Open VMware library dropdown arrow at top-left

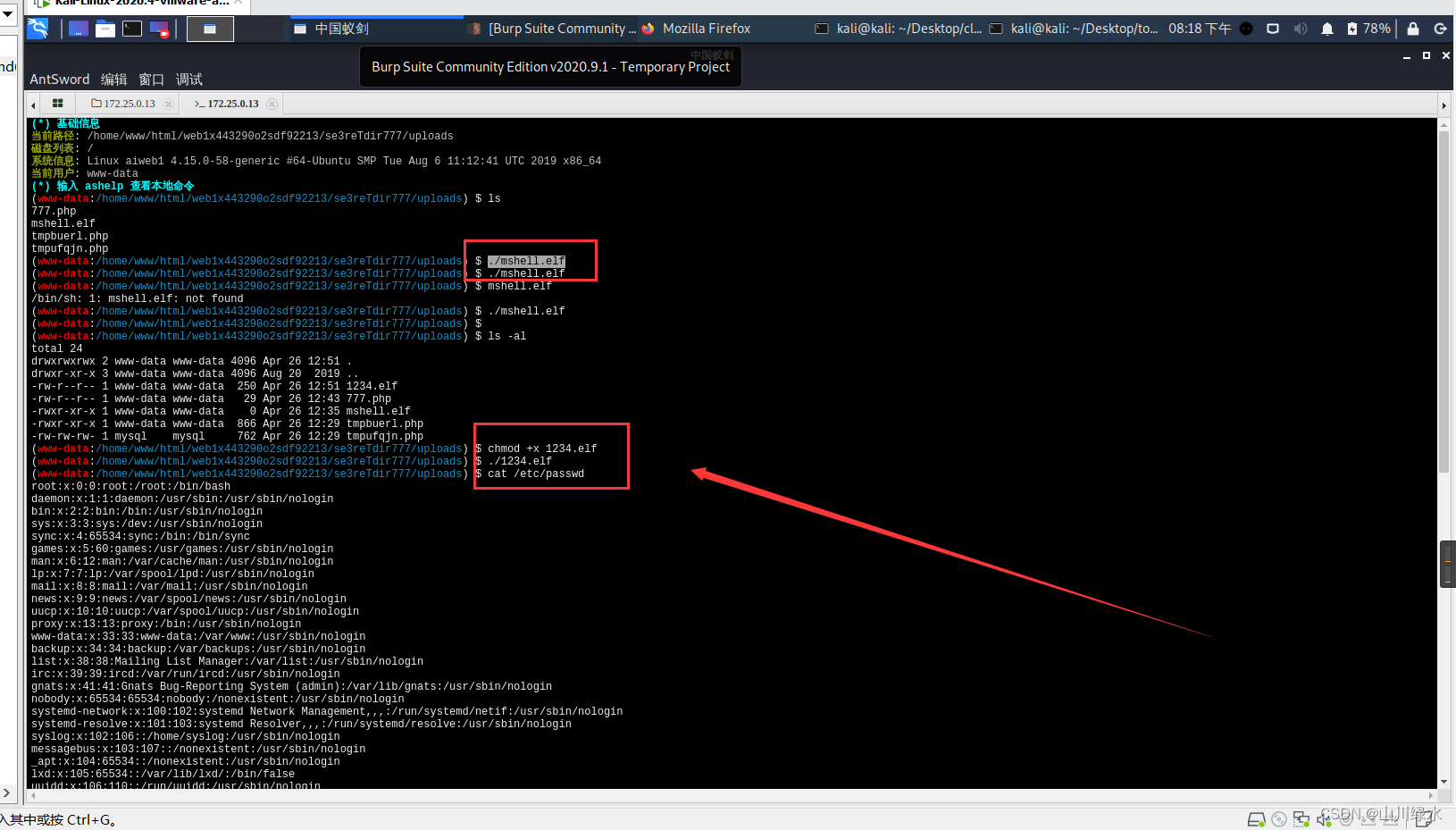pos(7,13)
